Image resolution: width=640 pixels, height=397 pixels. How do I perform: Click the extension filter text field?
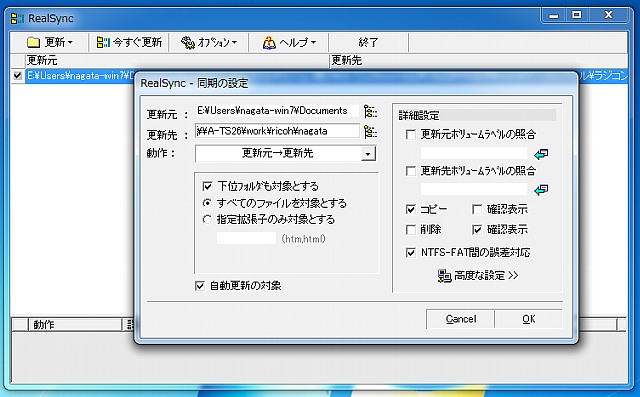pyautogui.click(x=246, y=238)
